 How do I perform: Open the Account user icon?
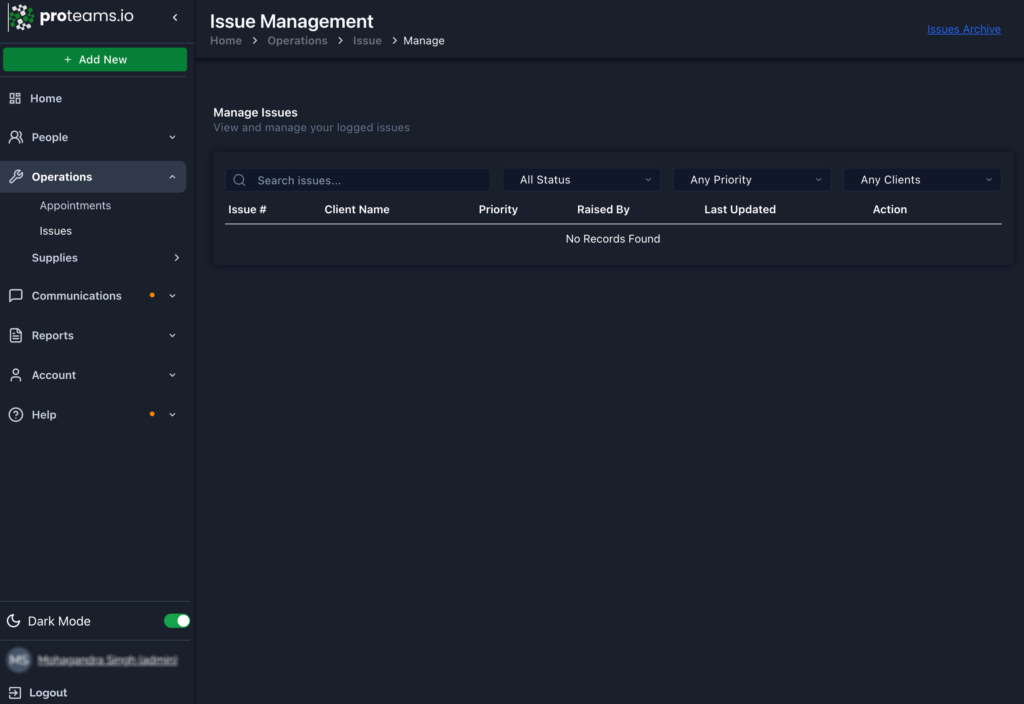(14, 374)
